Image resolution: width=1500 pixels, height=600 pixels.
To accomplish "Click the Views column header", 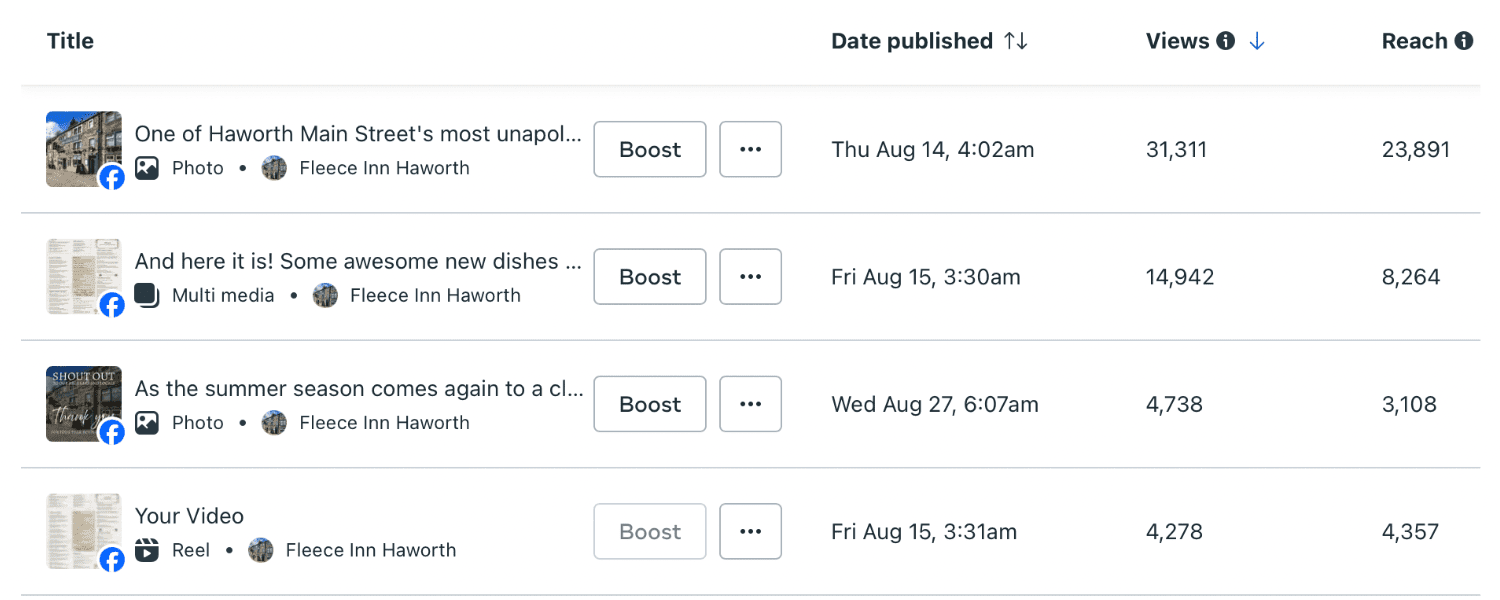I will 1177,41.
